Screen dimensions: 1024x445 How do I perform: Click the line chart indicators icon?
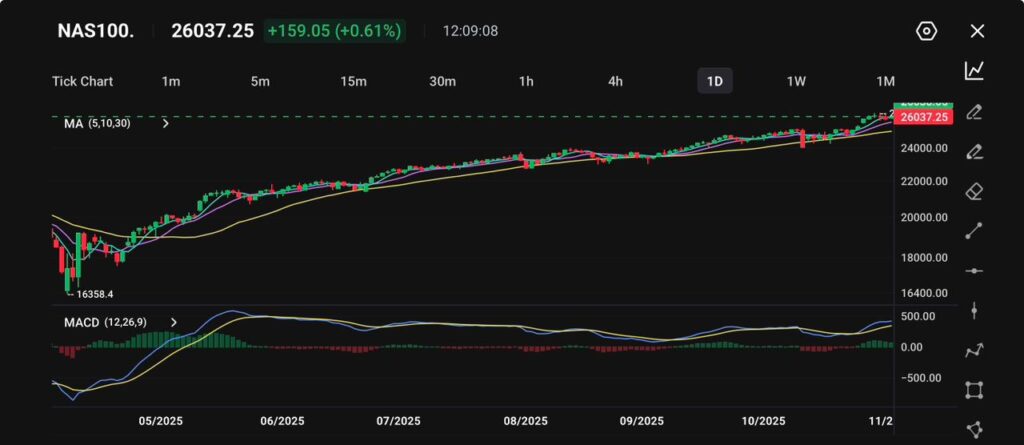pyautogui.click(x=974, y=71)
